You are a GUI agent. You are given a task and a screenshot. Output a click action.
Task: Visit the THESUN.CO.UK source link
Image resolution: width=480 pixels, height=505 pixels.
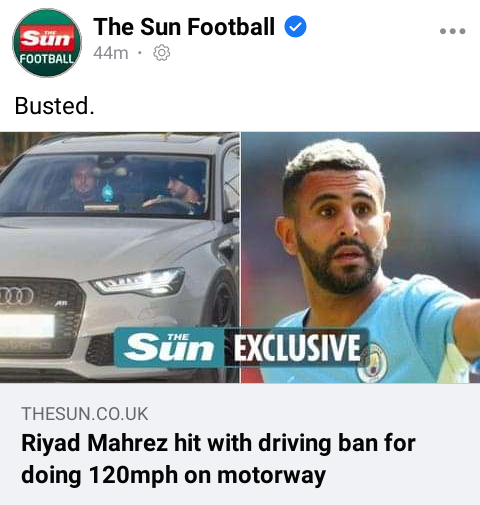click(85, 414)
